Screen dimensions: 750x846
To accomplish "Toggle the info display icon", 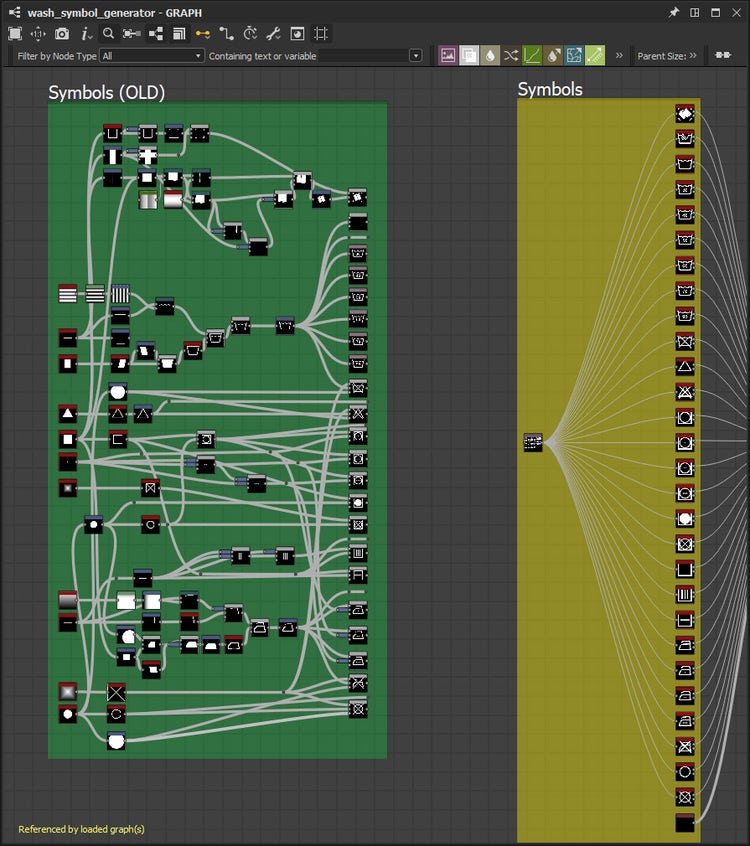I will 85,33.
